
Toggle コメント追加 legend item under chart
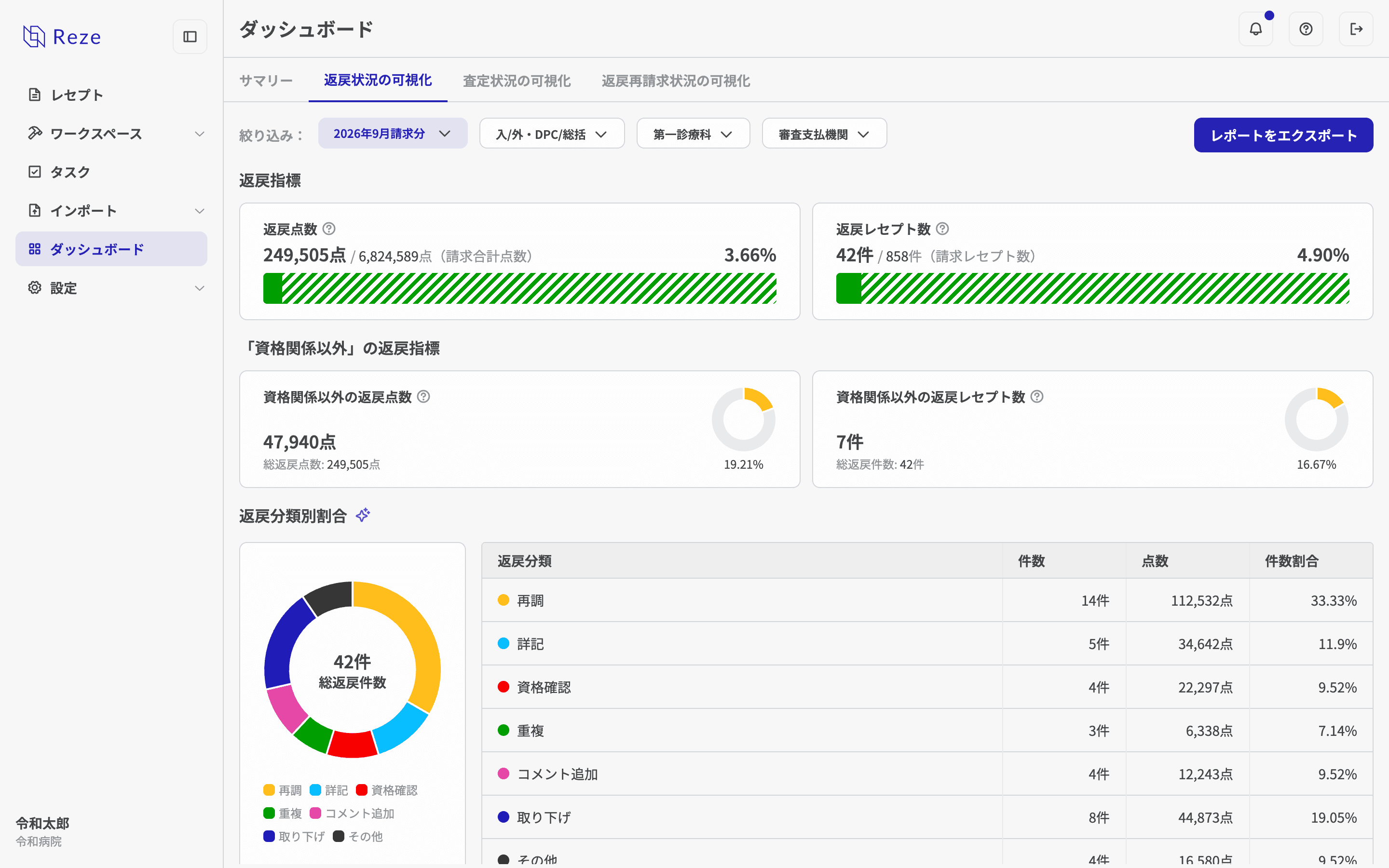(x=352, y=813)
